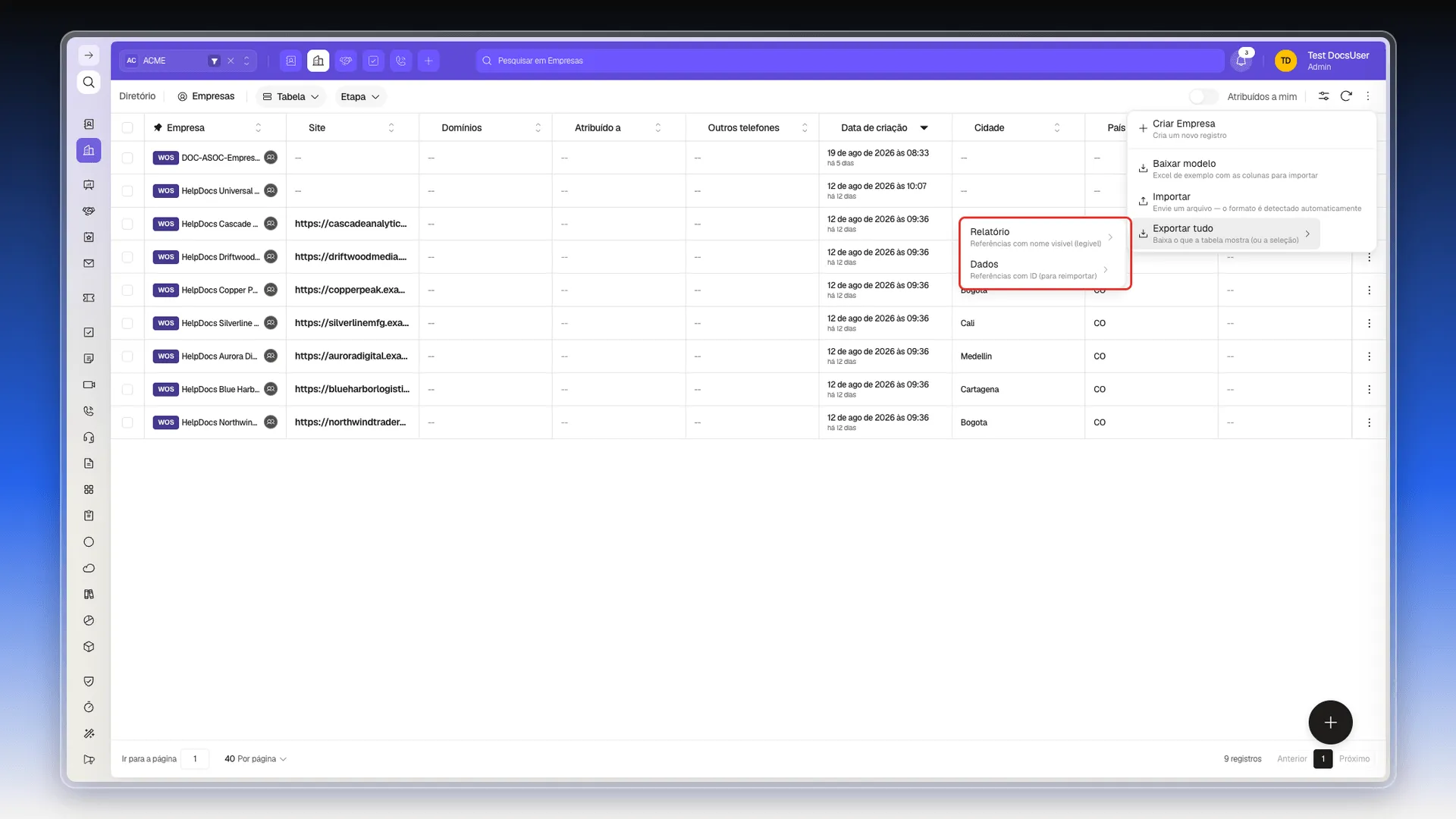Choose Relatório export submenu option
Image resolution: width=1456 pixels, height=819 pixels.
[x=1041, y=237]
